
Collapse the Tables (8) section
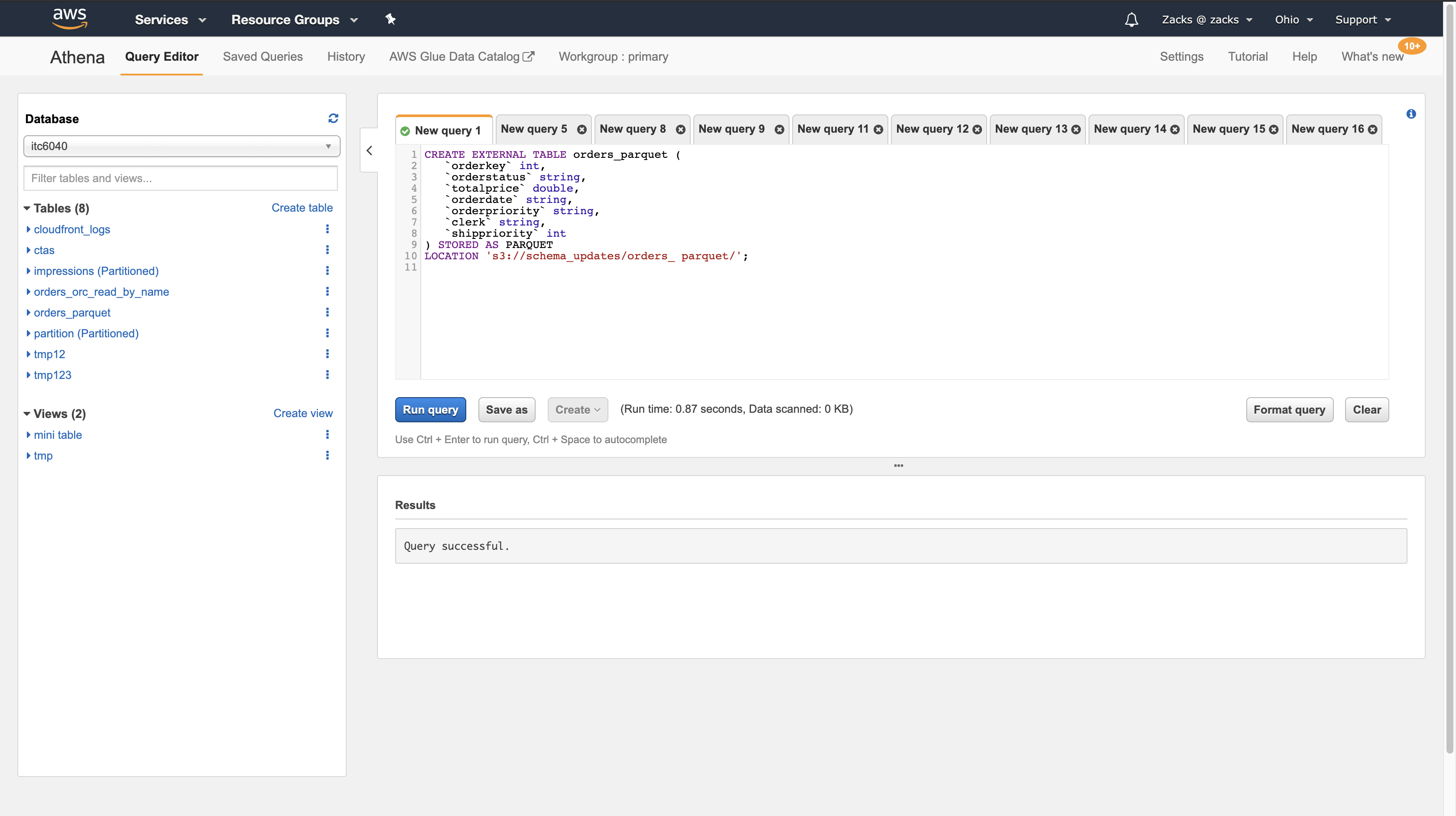(x=26, y=208)
